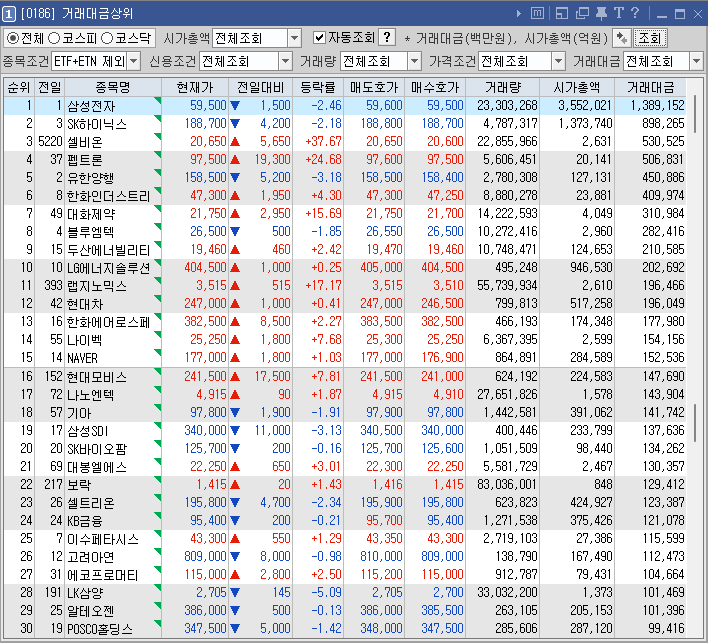Viewport: 708px width, 643px height.
Task: Sort by the 시가총액 column header
Action: pos(577,87)
